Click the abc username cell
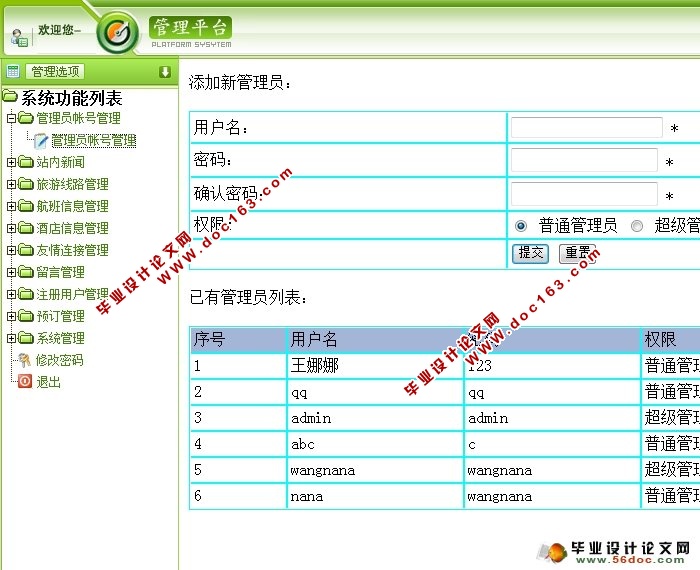Viewport: 700px width, 570px height. pos(375,444)
